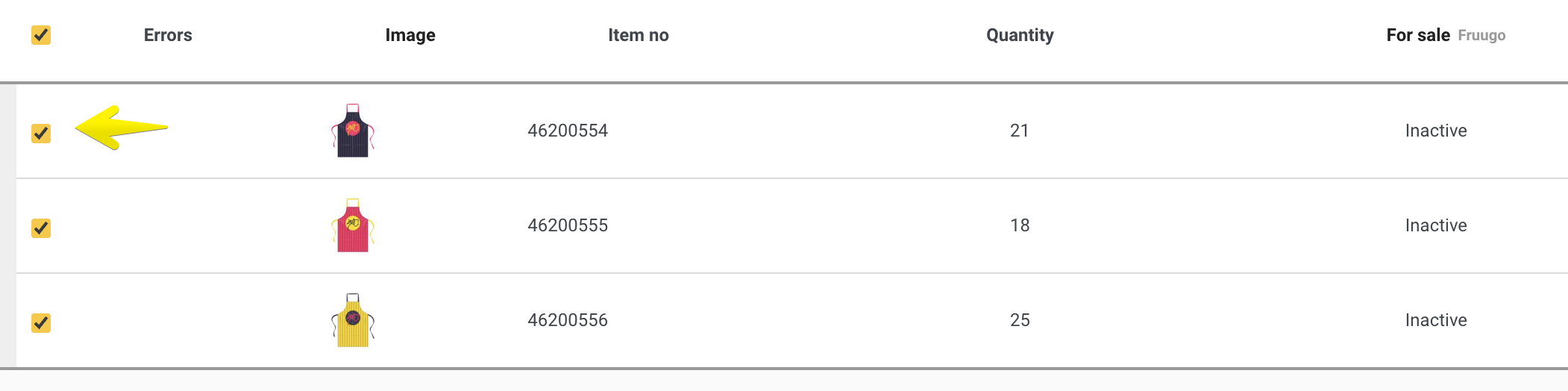Click the Inactive status for item 46200554
Image resolution: width=1568 pixels, height=391 pixels.
click(x=1436, y=131)
